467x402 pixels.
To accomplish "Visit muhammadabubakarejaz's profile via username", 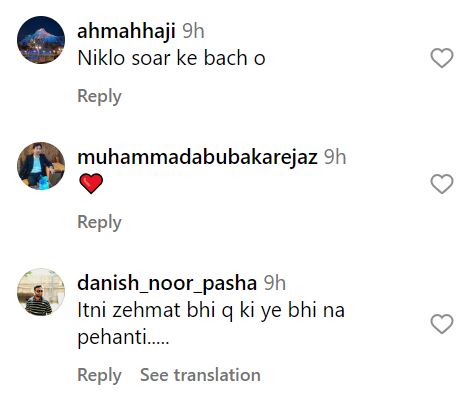I will pos(197,157).
